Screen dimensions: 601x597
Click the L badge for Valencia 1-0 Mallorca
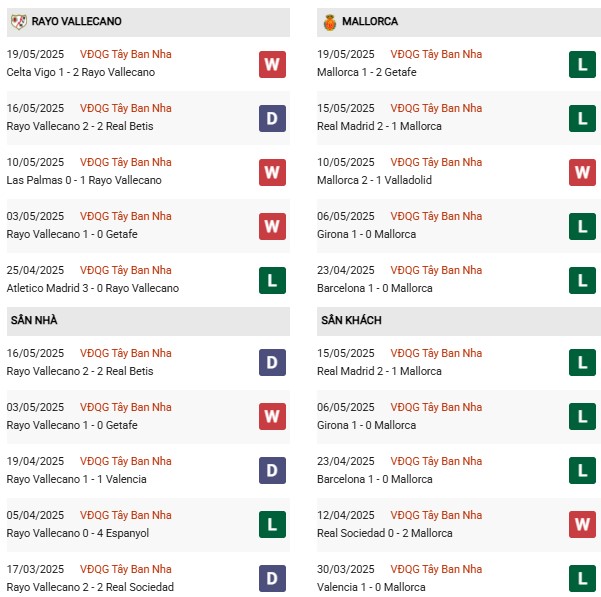point(582,578)
